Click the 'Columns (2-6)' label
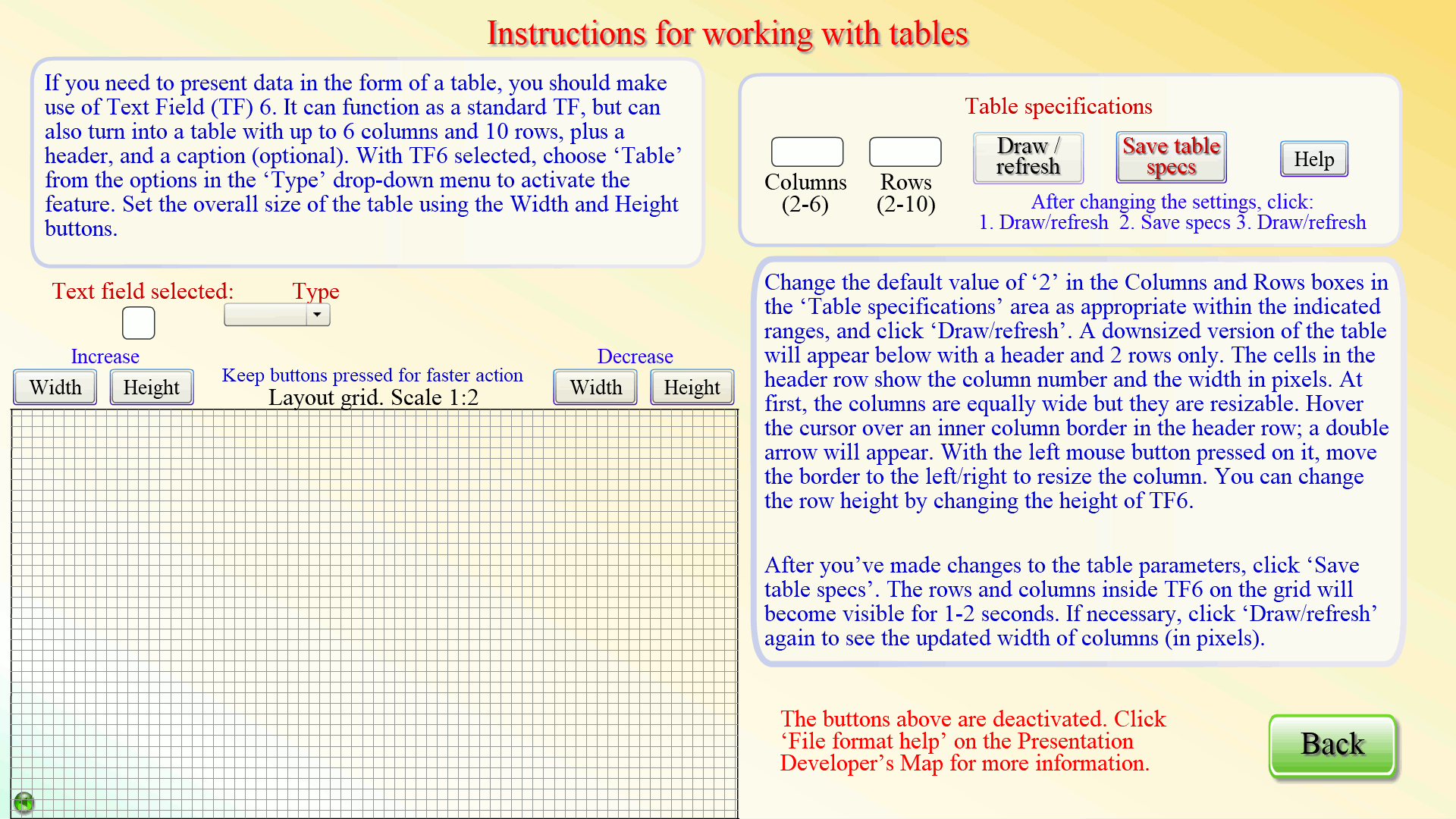The width and height of the screenshot is (1456, 819). [x=805, y=193]
